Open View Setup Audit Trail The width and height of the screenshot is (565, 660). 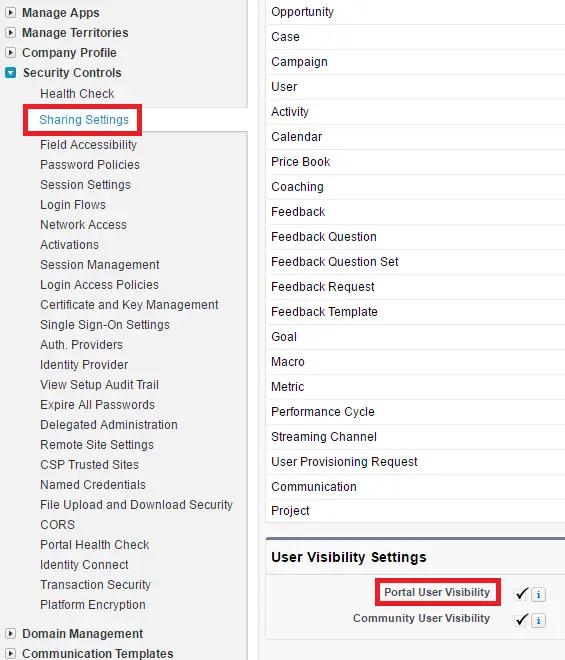tap(99, 385)
